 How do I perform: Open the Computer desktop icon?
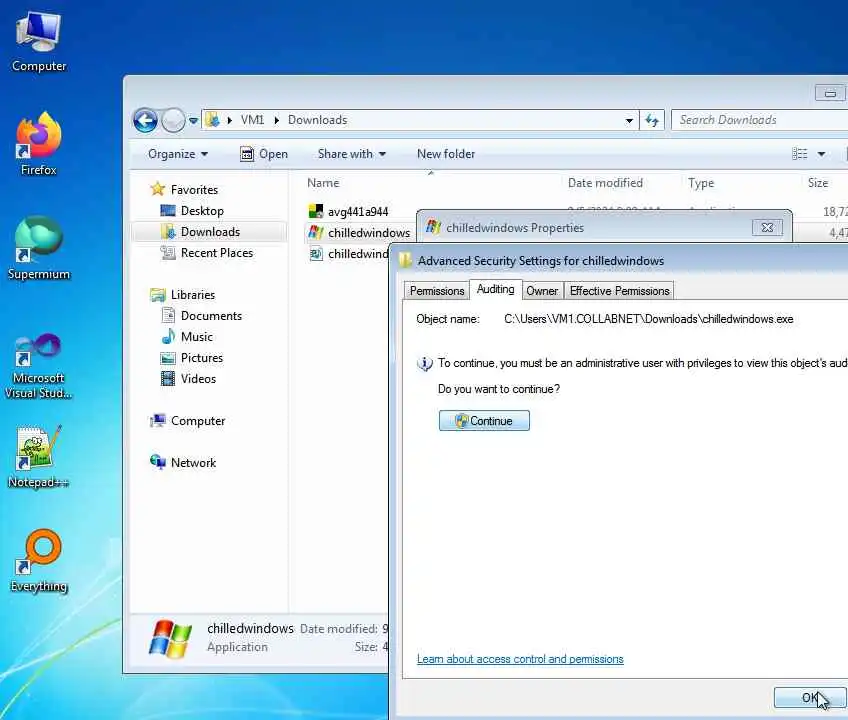tap(38, 42)
